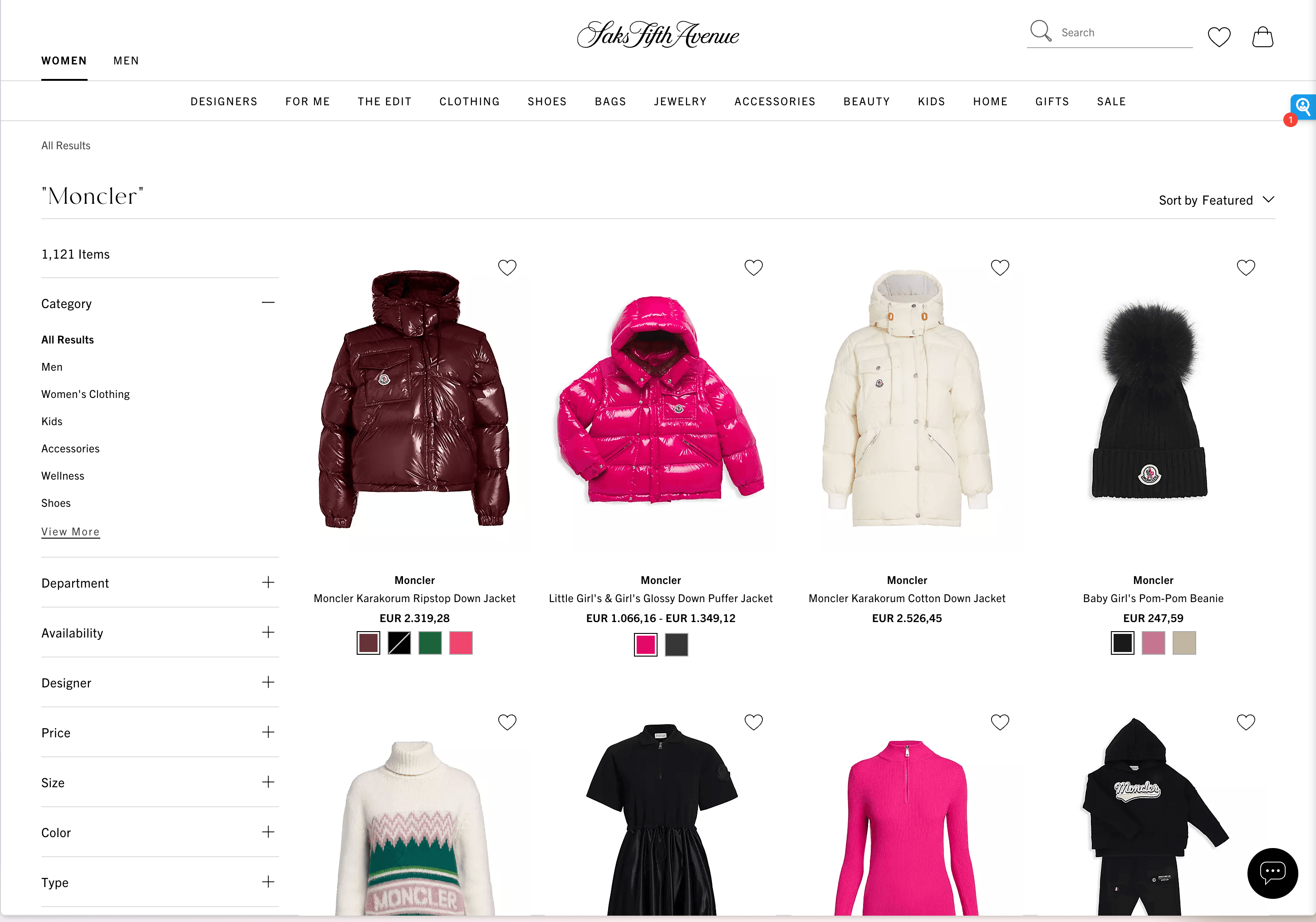
Task: Click the search magnifier icon
Action: point(1040,31)
